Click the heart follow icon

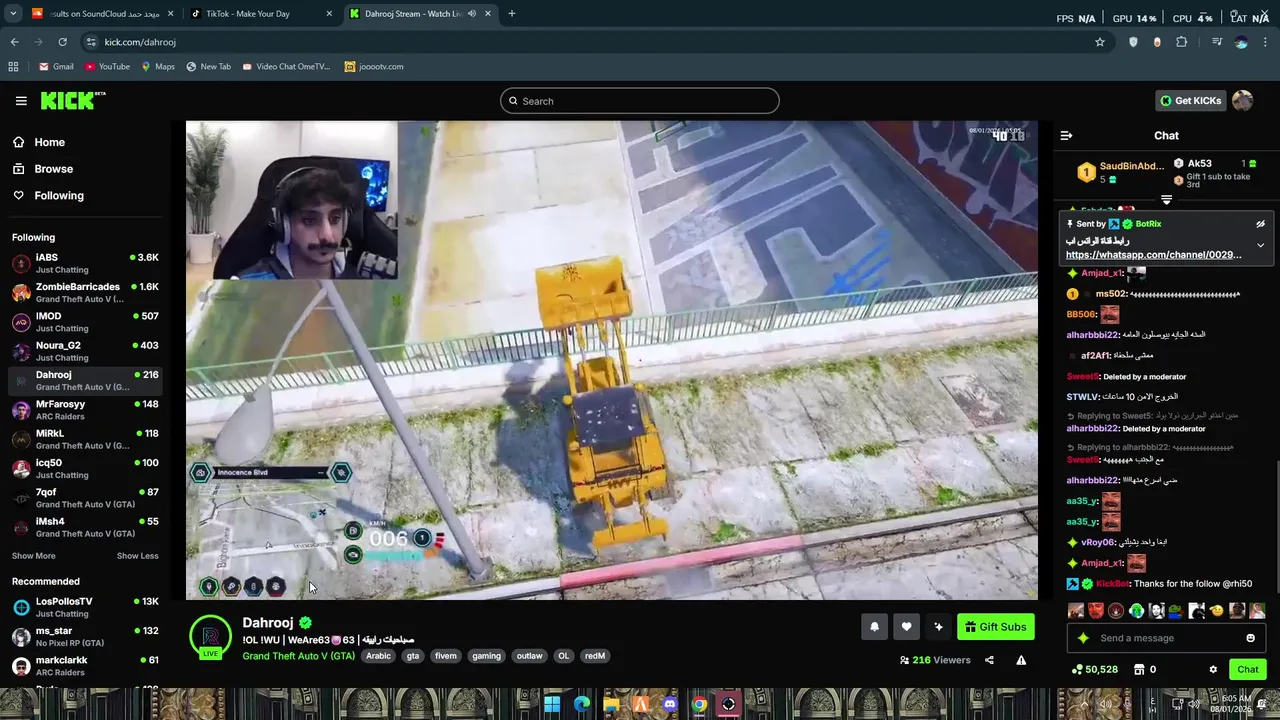906,627
